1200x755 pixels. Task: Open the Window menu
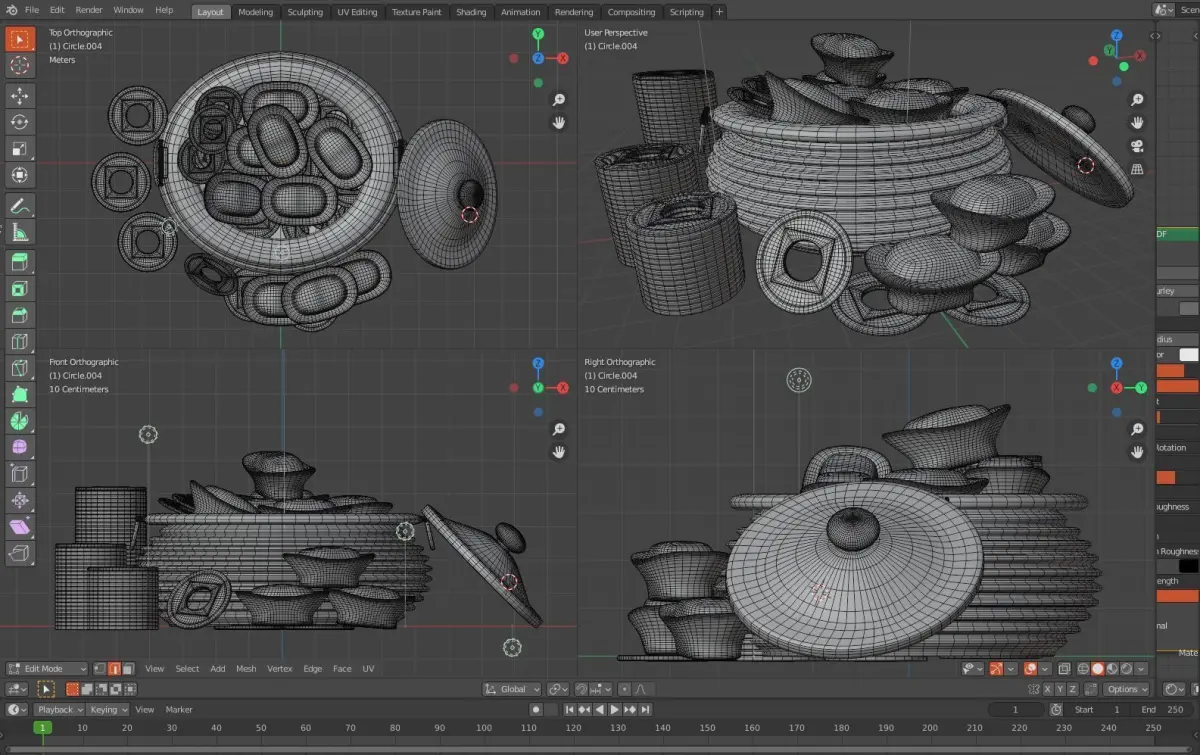pos(128,10)
